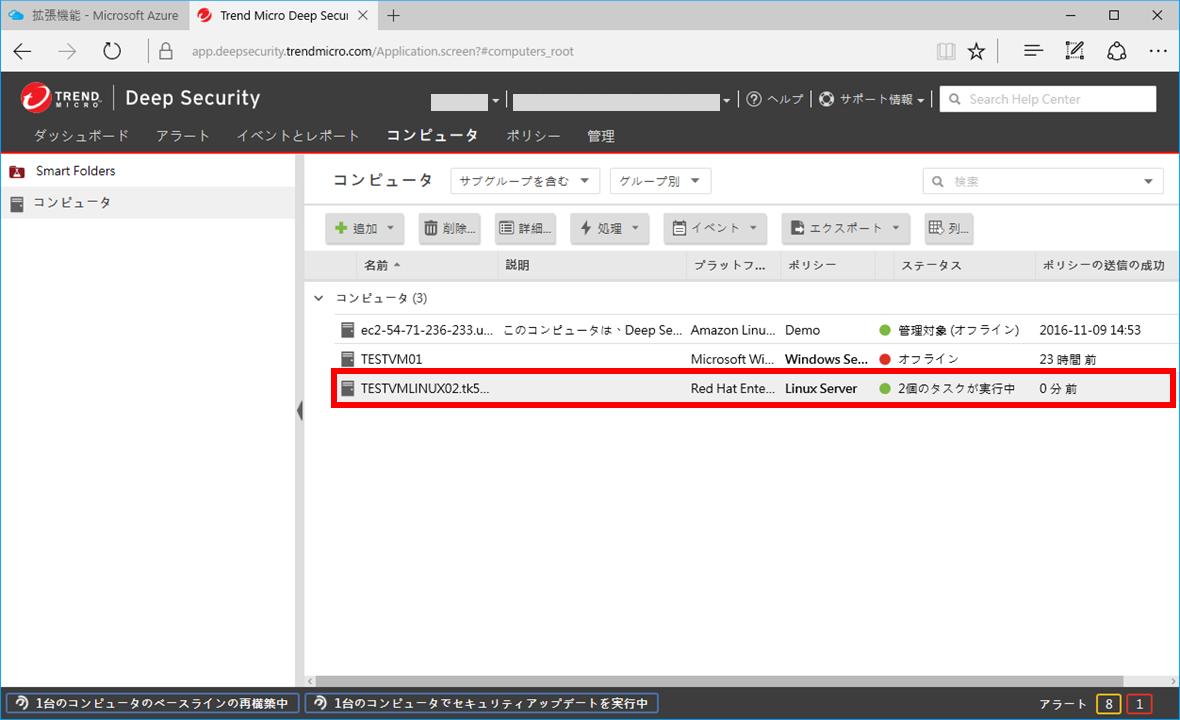
Task: Click the コンピュータ sidebar server icon
Action: [17, 203]
